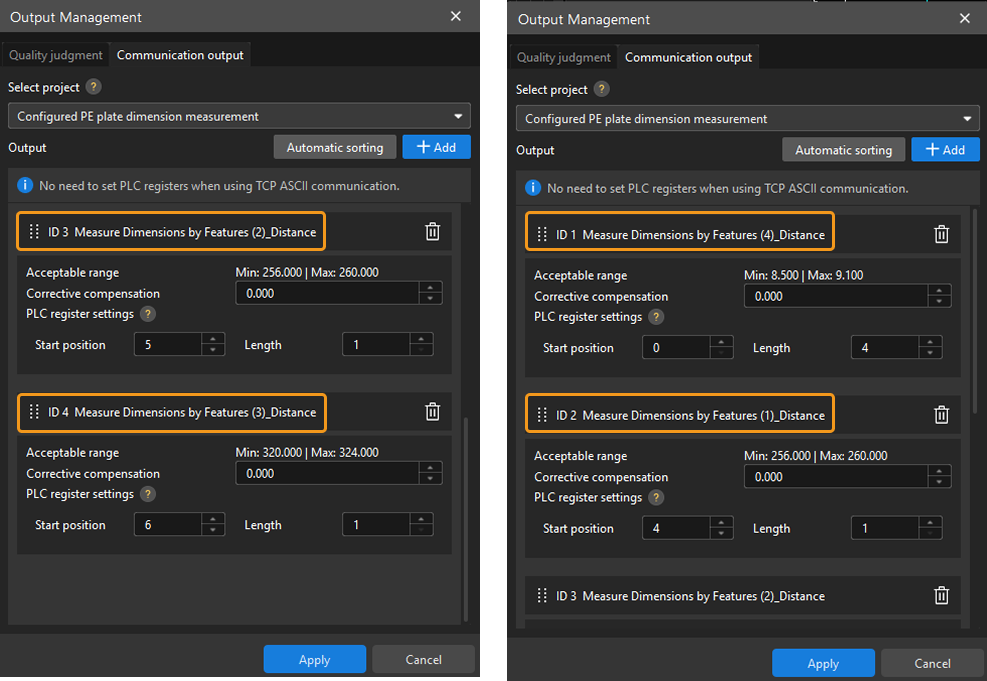Delete the ID 4 output entry

[432, 411]
